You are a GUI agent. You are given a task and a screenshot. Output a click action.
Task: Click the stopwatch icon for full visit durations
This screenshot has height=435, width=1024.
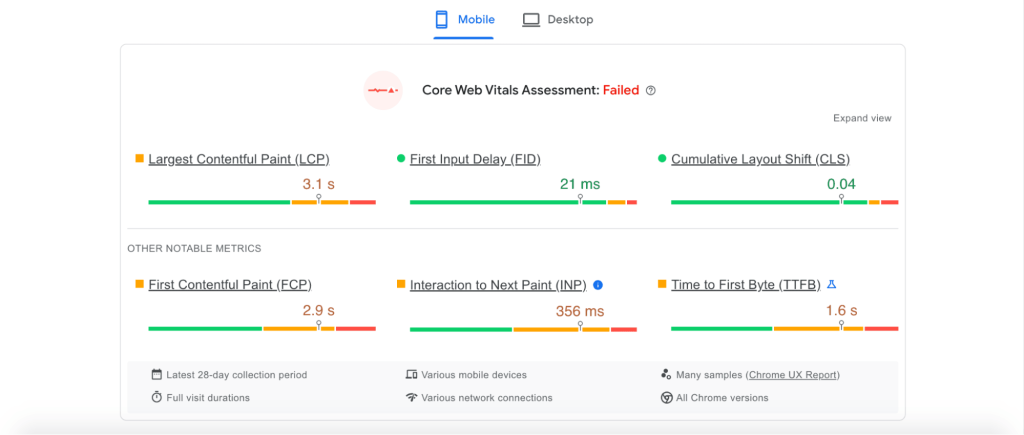point(156,397)
